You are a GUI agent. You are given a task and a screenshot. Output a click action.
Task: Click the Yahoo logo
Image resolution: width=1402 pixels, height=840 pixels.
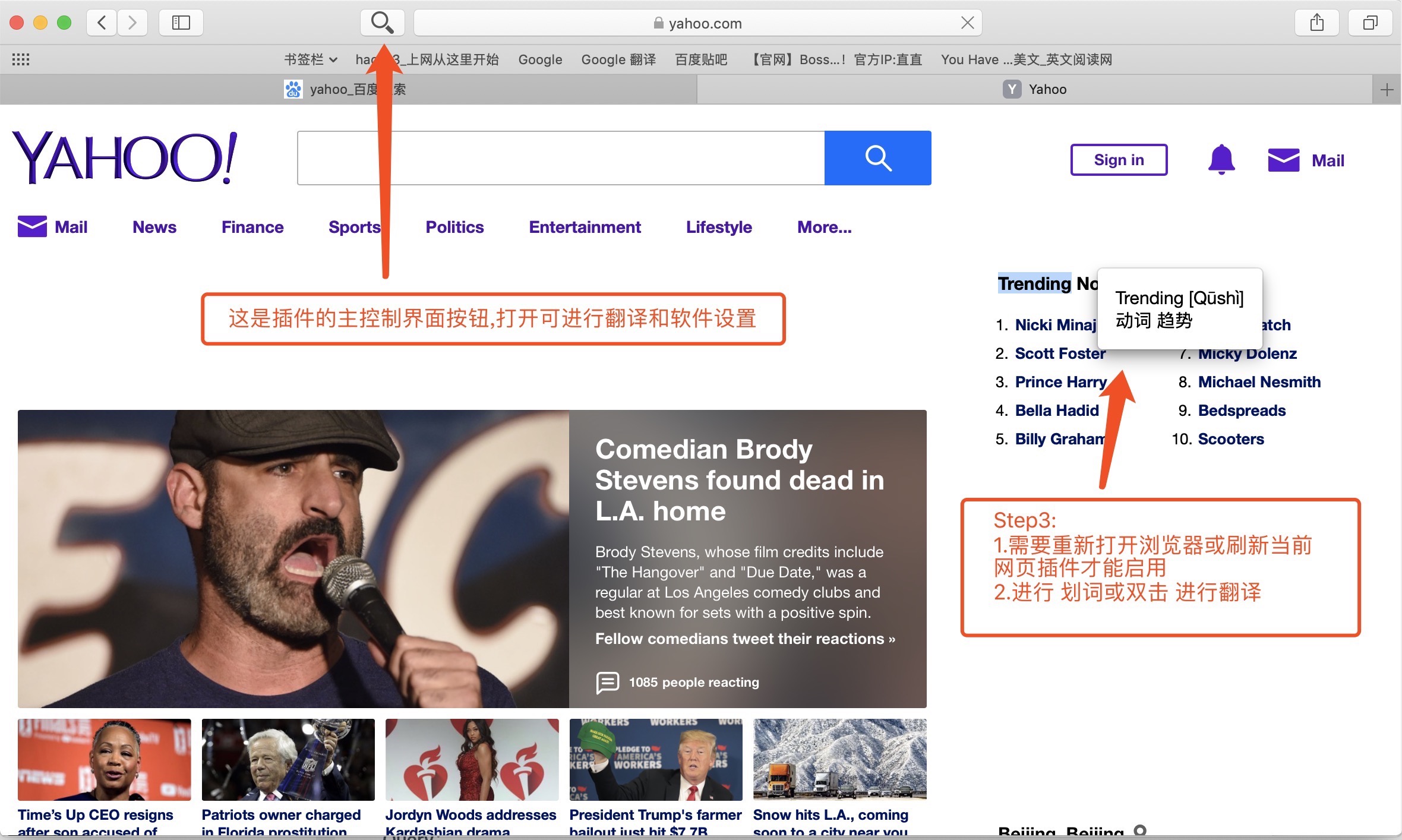(125, 157)
